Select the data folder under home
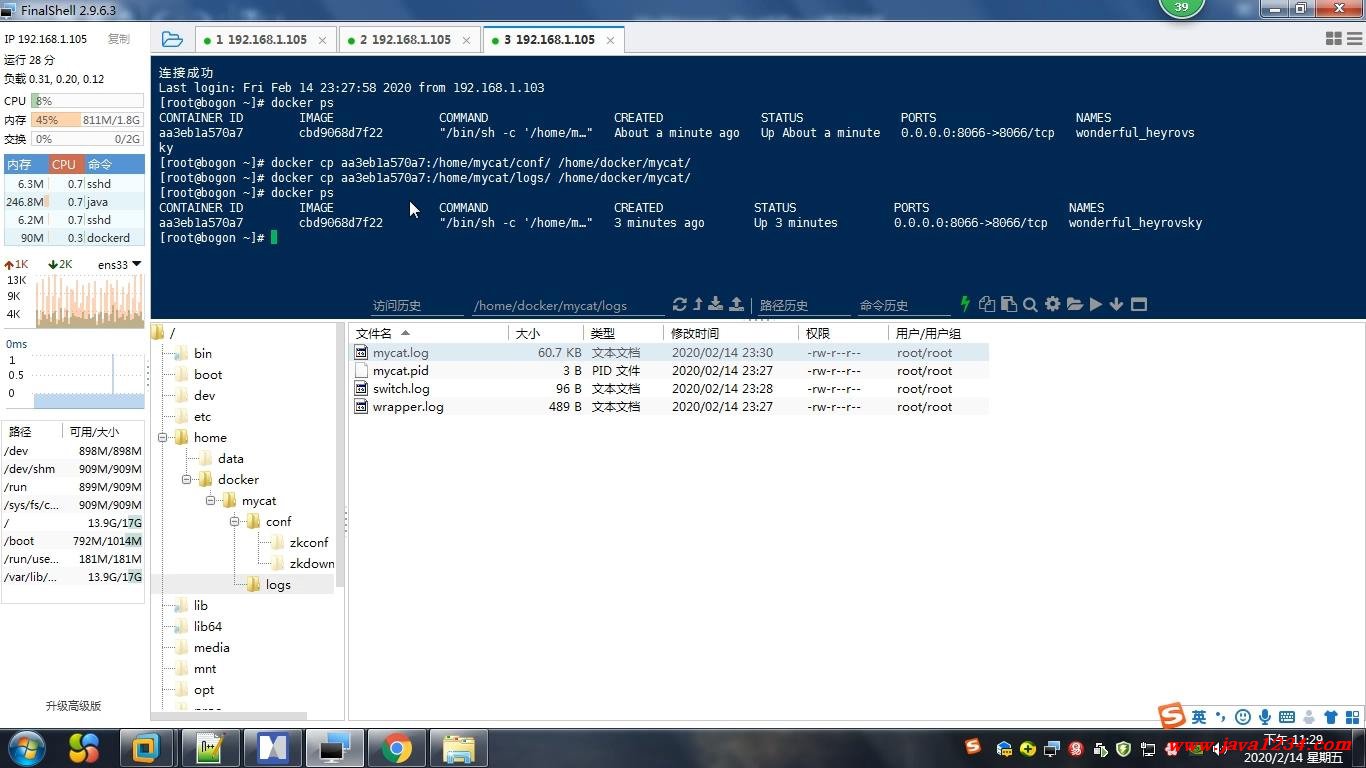 coord(231,459)
